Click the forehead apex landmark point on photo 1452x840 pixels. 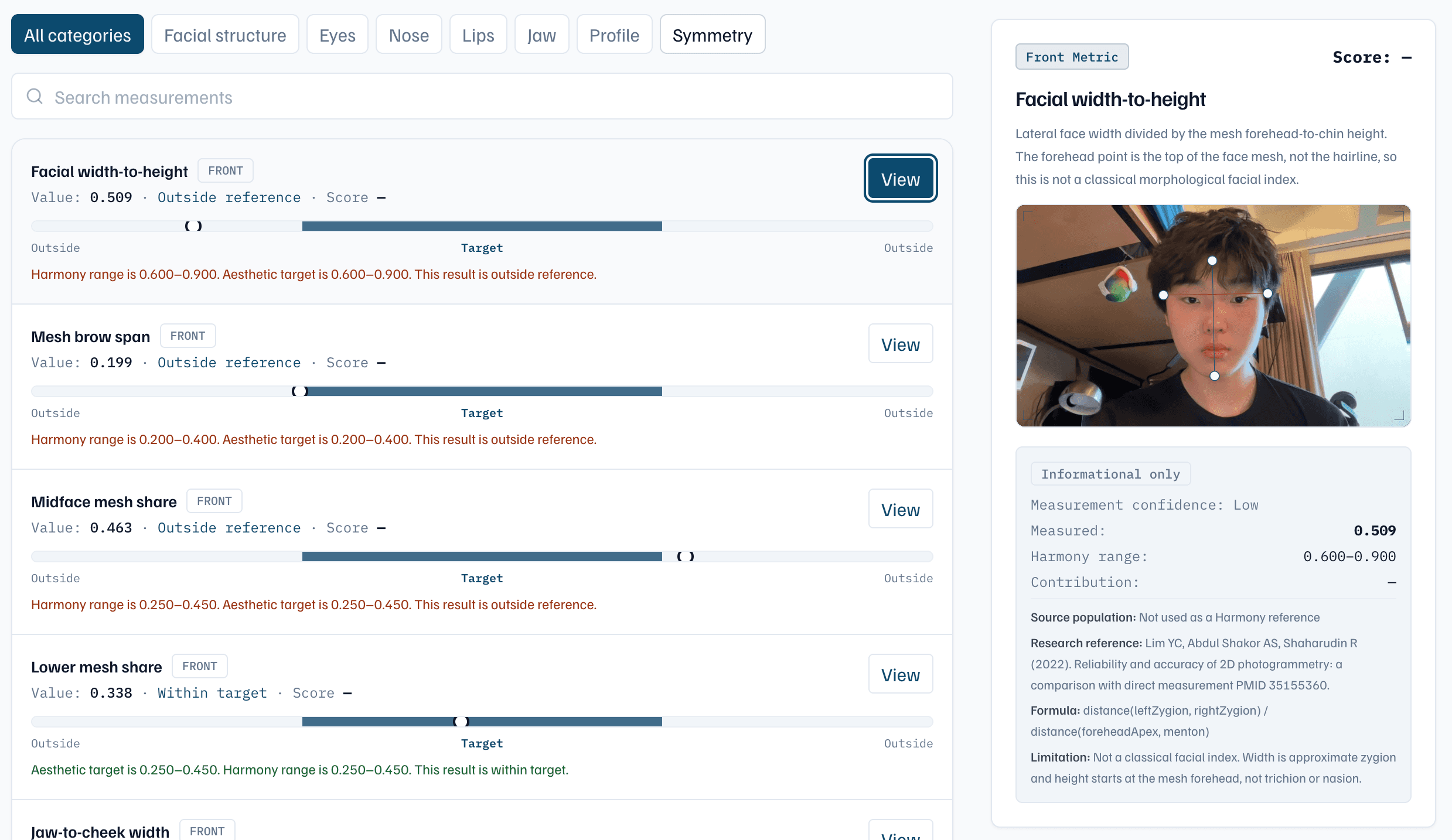point(1212,261)
